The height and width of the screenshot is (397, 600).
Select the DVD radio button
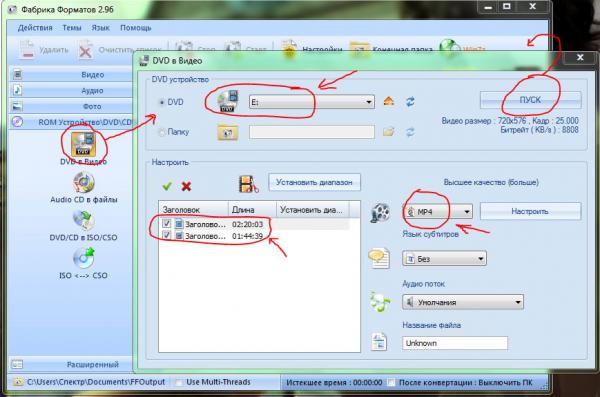tap(161, 102)
